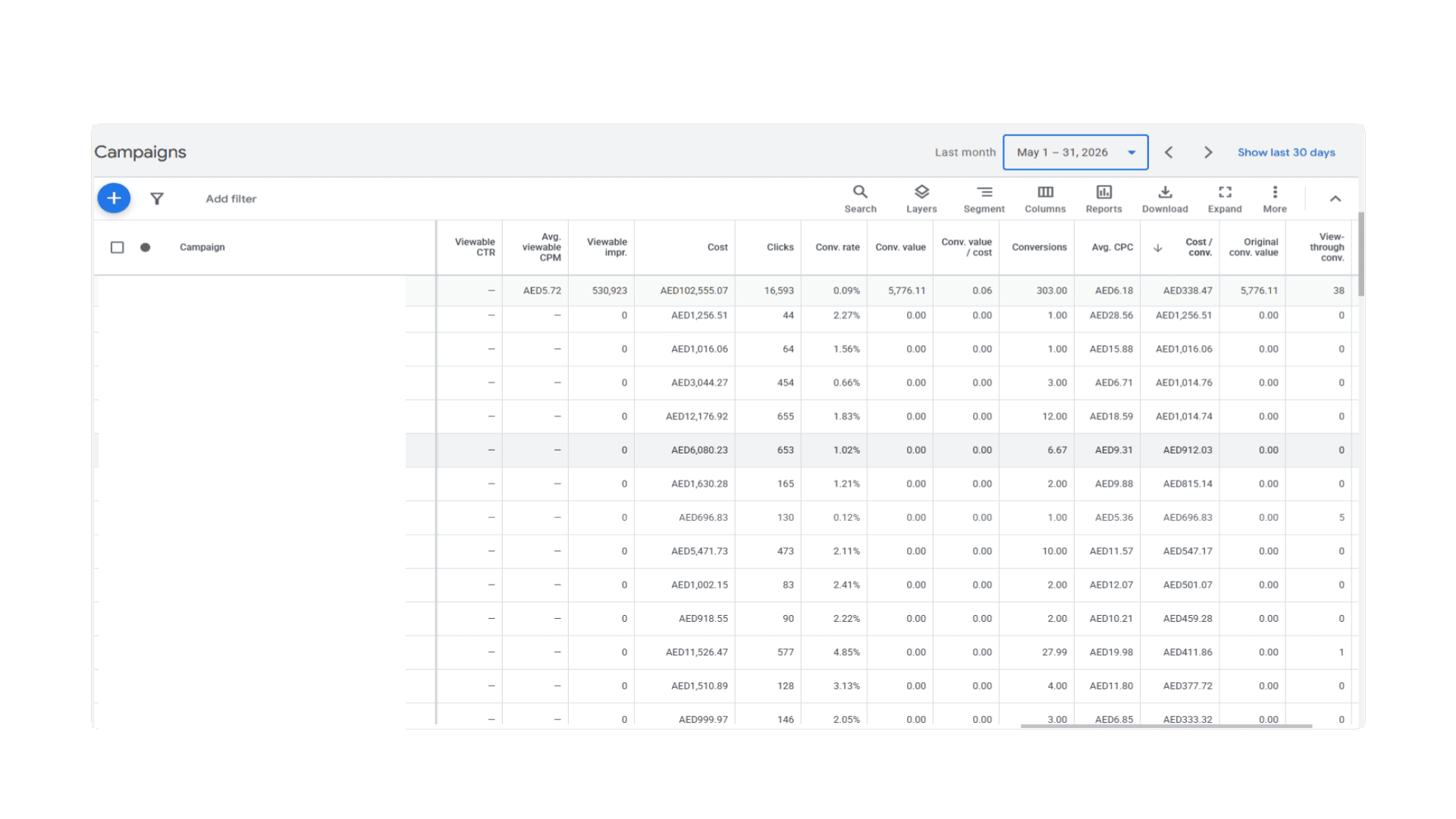Open the More options menu
1456x819 pixels.
1275,199
